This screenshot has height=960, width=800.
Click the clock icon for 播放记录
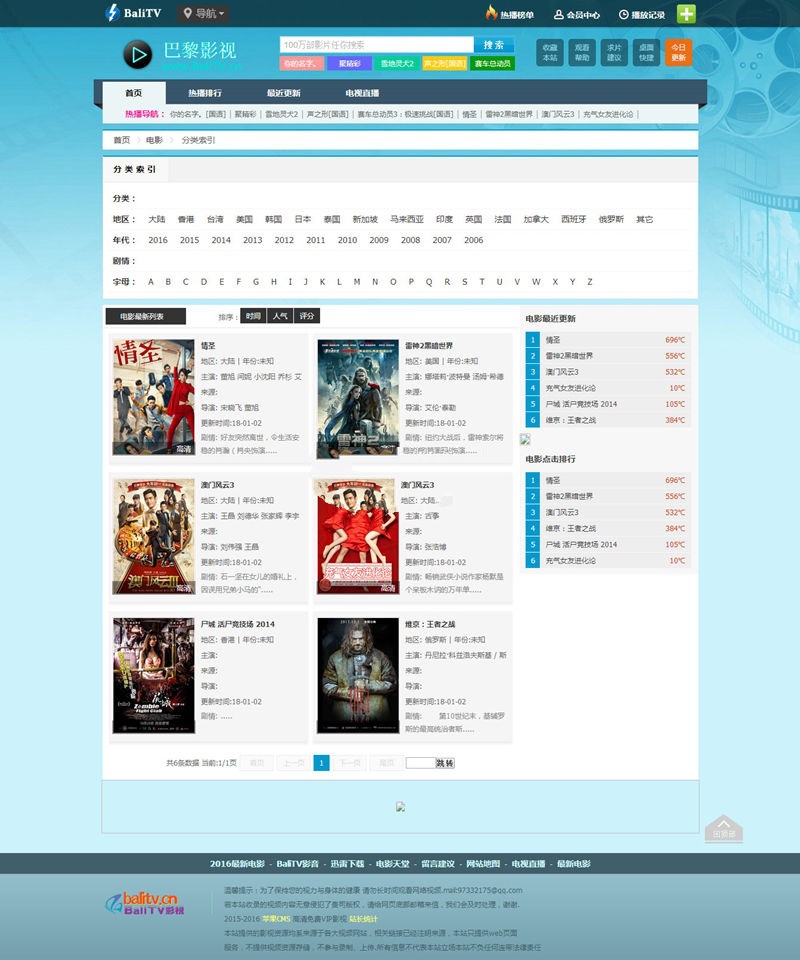coord(624,15)
